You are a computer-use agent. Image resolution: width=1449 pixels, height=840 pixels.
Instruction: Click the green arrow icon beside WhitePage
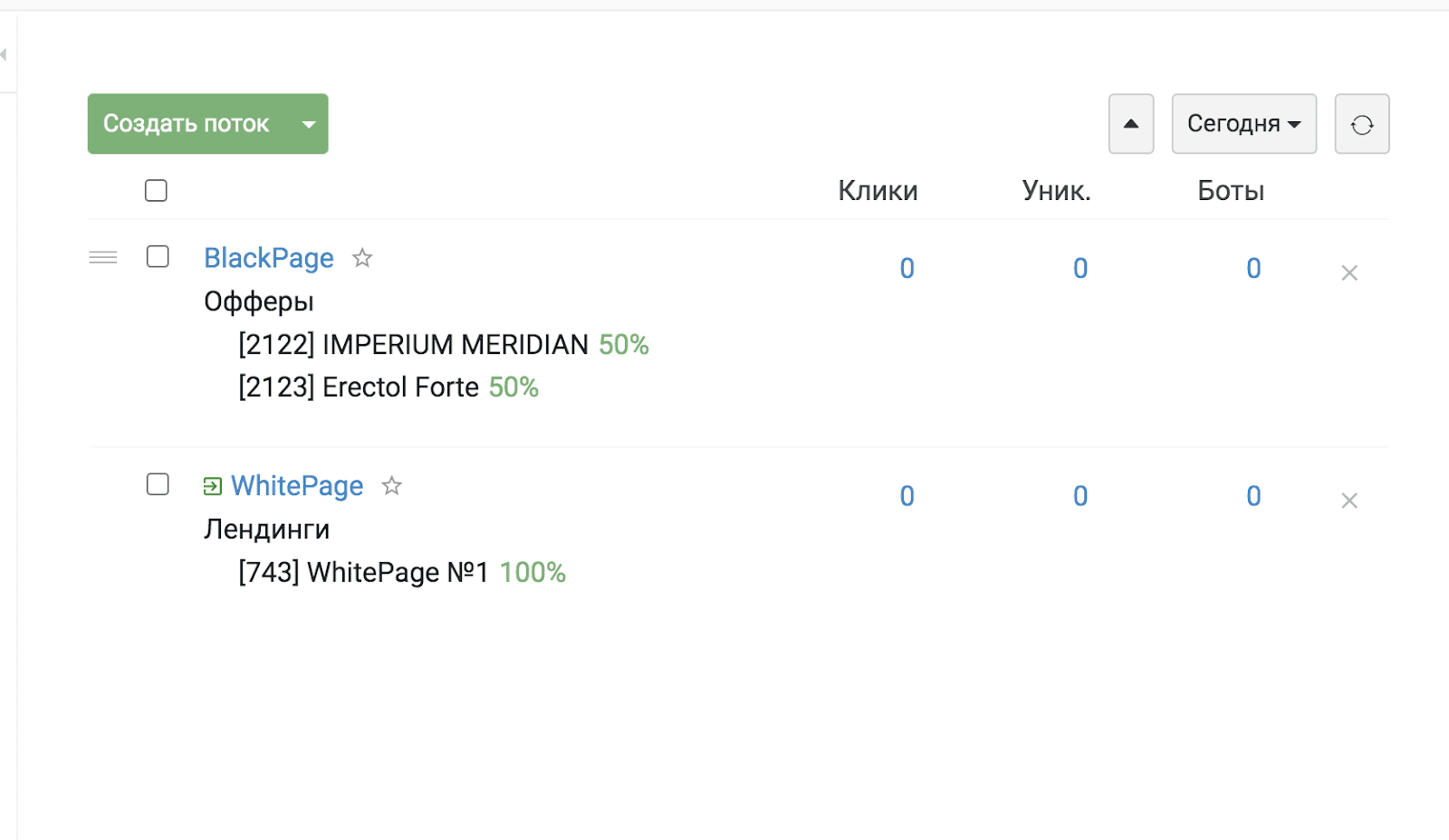click(x=213, y=487)
